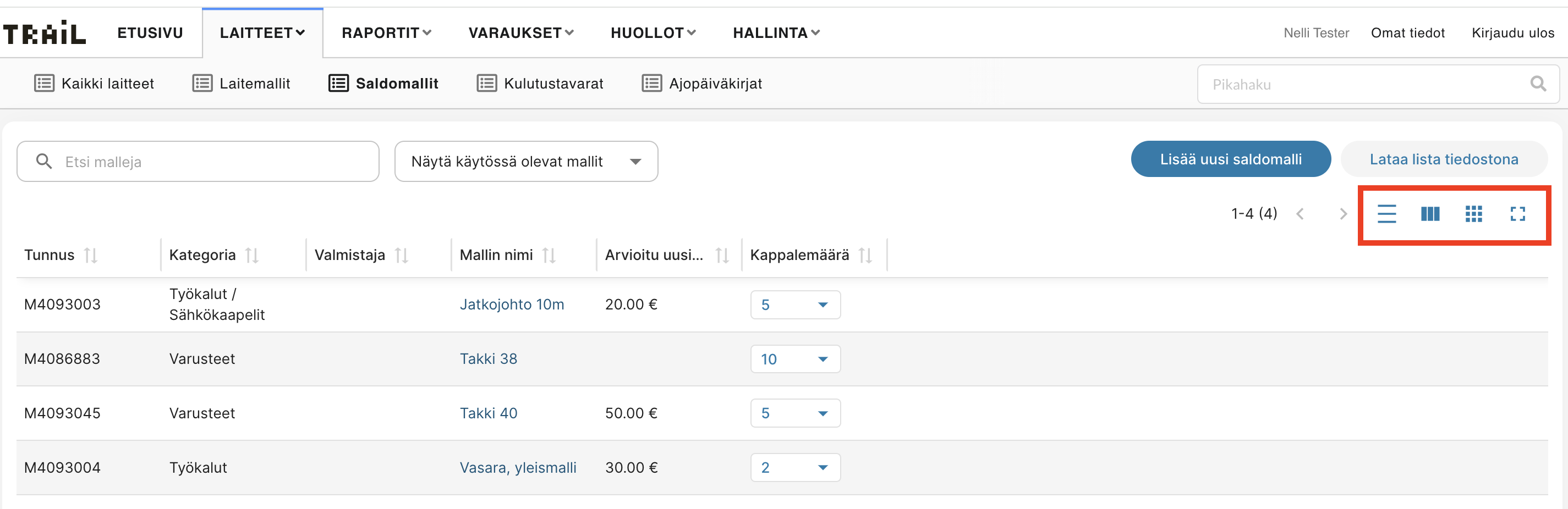Sort by Kappalemäärä column arrows
The height and width of the screenshot is (509, 1568).
point(865,256)
